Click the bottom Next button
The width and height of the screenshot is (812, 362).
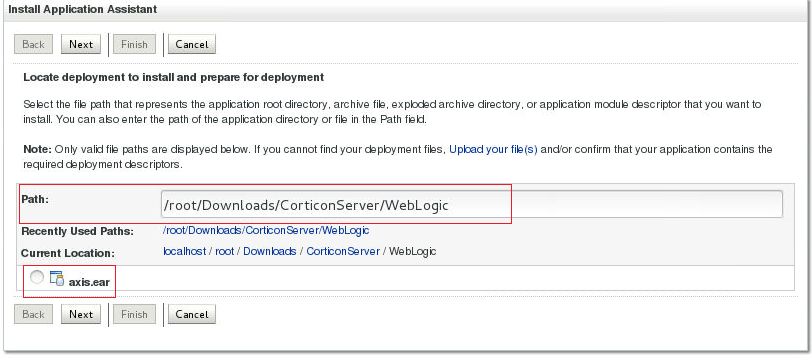click(81, 314)
